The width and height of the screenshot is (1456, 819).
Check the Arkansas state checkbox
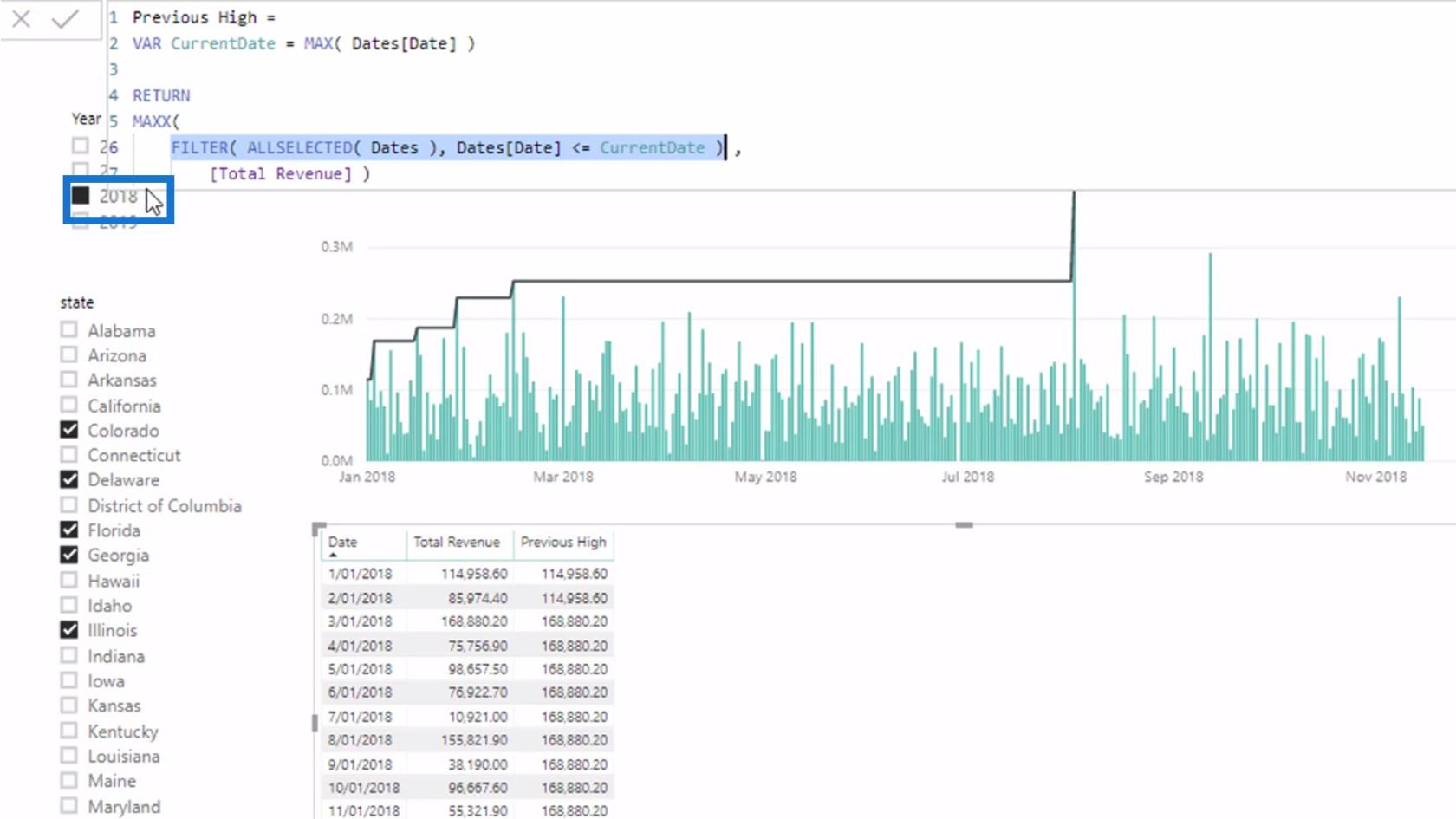pyautogui.click(x=69, y=380)
